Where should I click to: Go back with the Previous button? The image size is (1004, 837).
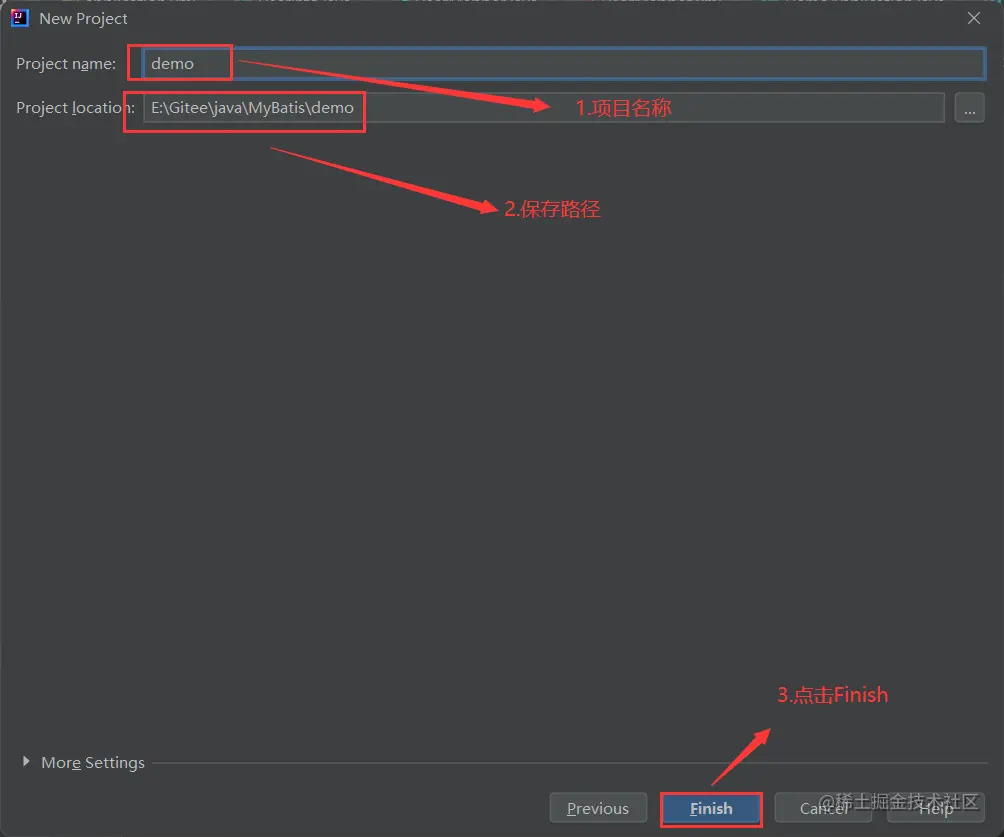click(598, 808)
